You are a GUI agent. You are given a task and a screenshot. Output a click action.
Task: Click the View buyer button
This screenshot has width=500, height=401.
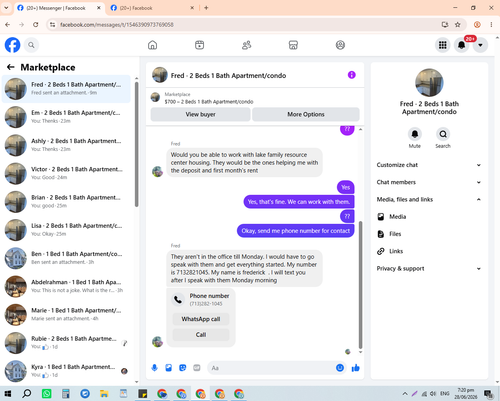coord(200,114)
